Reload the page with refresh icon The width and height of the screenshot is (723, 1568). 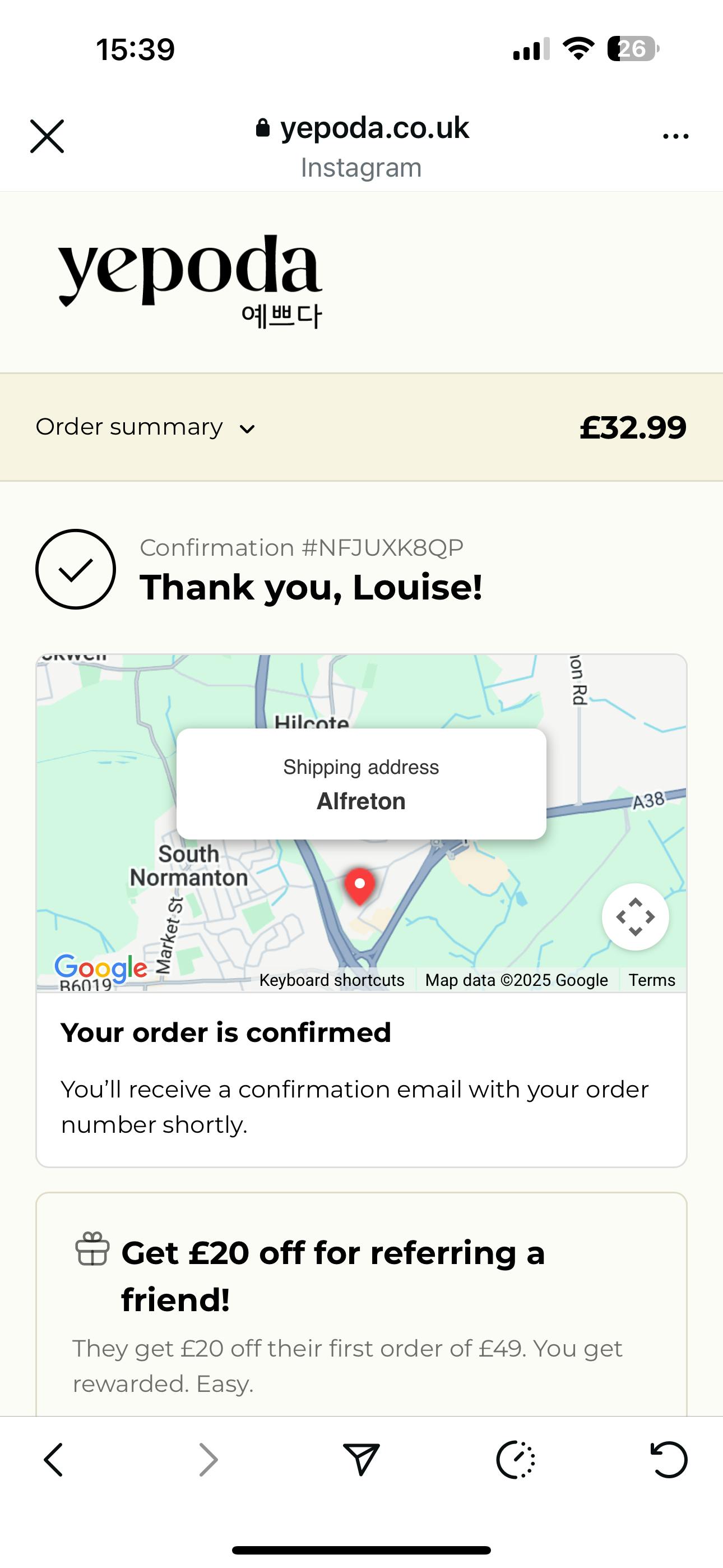[x=669, y=1460]
